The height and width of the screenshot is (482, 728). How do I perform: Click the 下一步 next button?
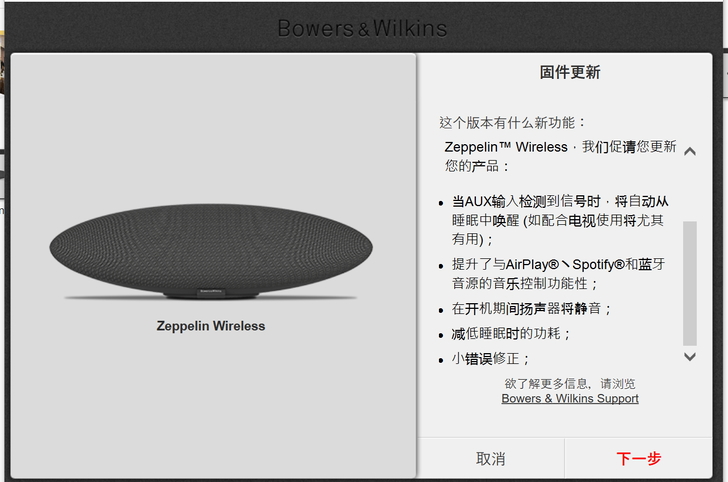coord(638,458)
